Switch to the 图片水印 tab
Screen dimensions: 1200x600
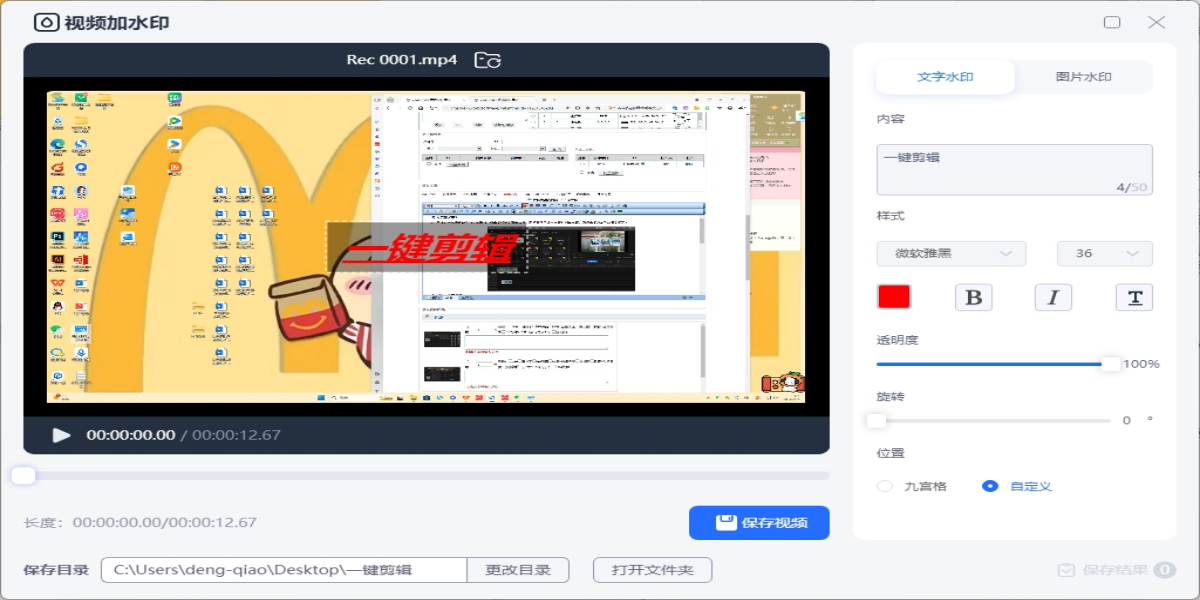pyautogui.click(x=1083, y=77)
